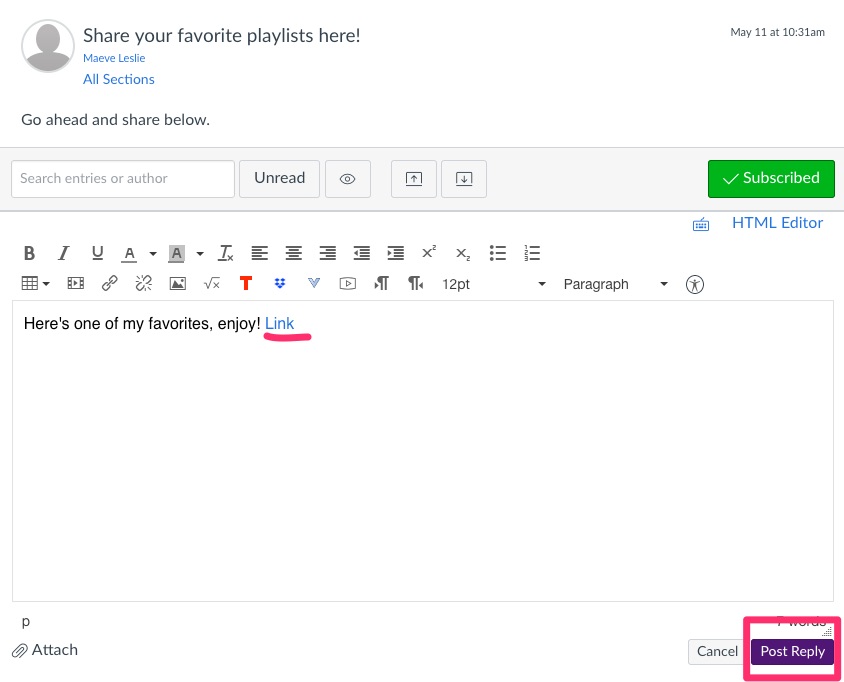Toggle underline formatting
Screen dimensions: 844x682
coord(97,253)
